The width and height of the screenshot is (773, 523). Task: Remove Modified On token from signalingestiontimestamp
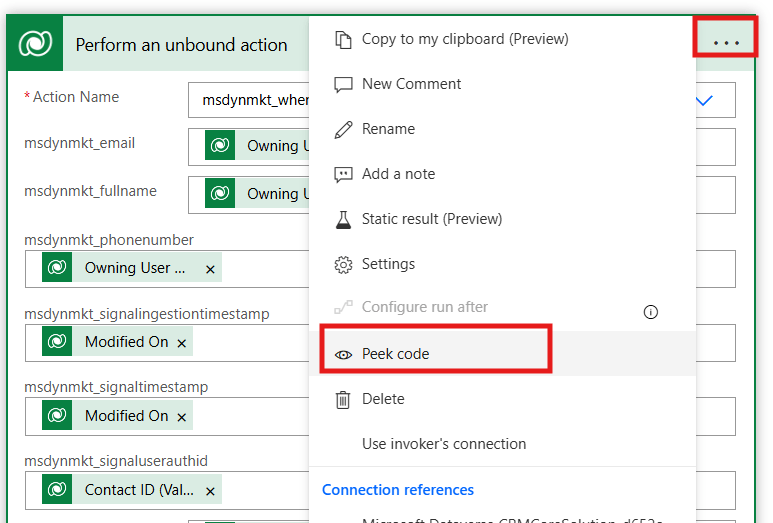coord(181,343)
